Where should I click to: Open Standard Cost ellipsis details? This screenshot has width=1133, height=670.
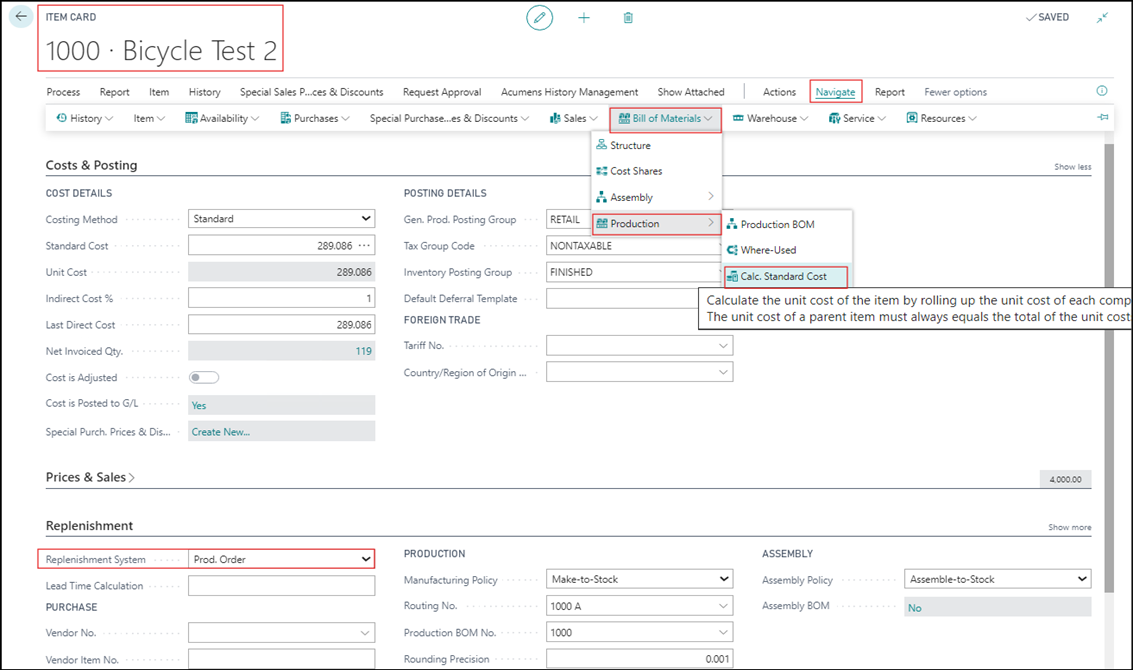(364, 246)
